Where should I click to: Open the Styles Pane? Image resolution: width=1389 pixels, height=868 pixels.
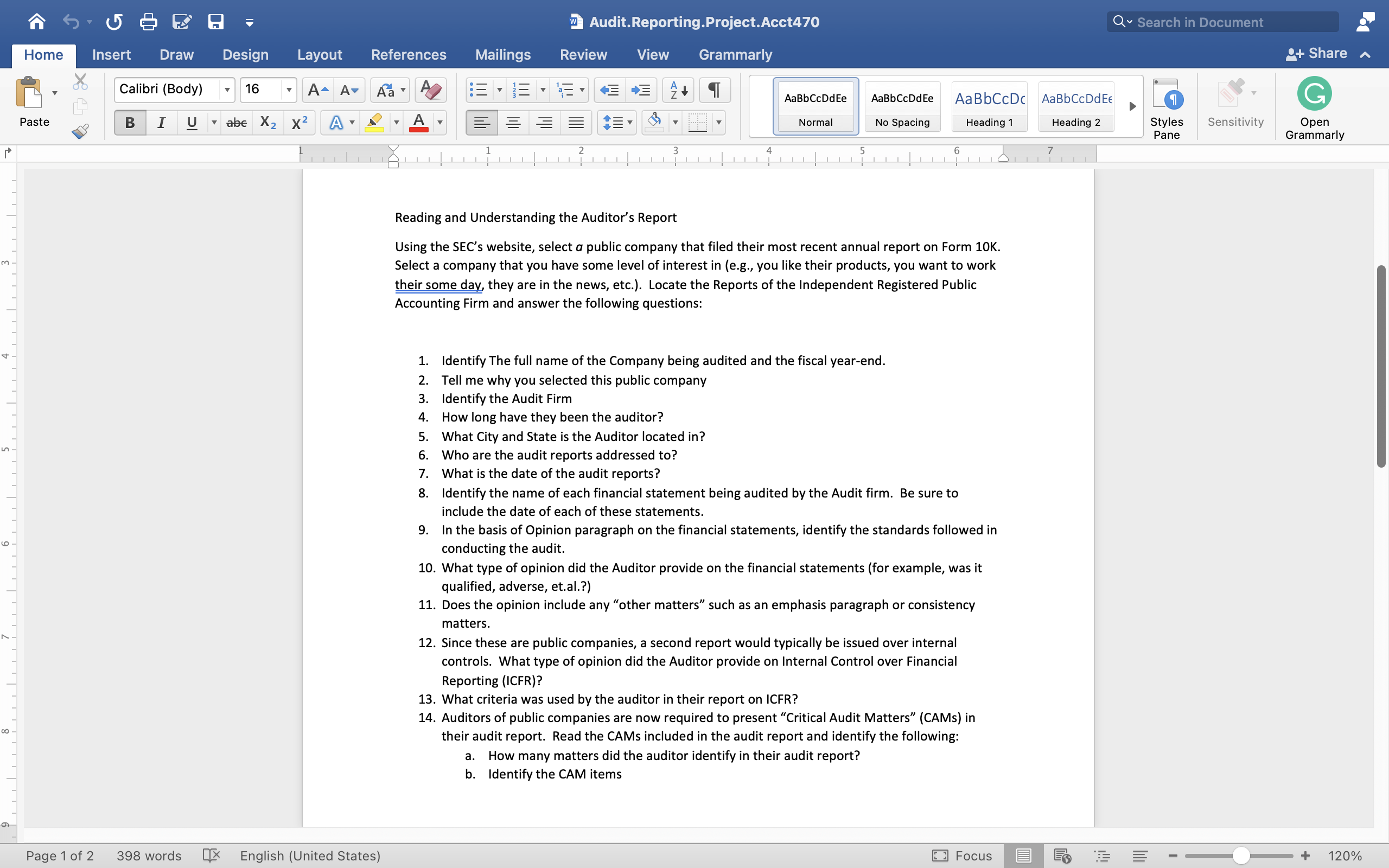1168,107
